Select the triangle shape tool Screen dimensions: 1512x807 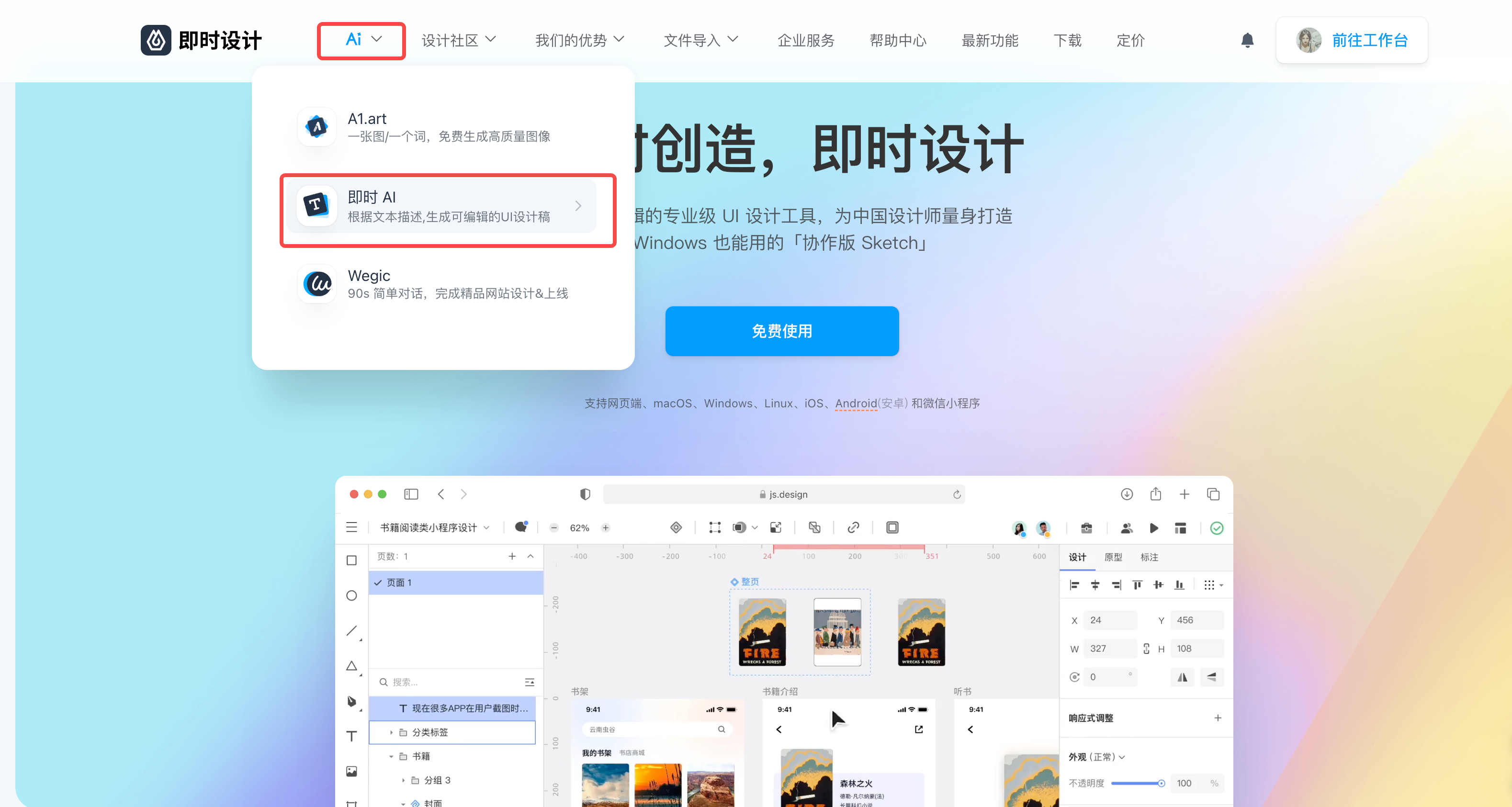pyautogui.click(x=351, y=665)
